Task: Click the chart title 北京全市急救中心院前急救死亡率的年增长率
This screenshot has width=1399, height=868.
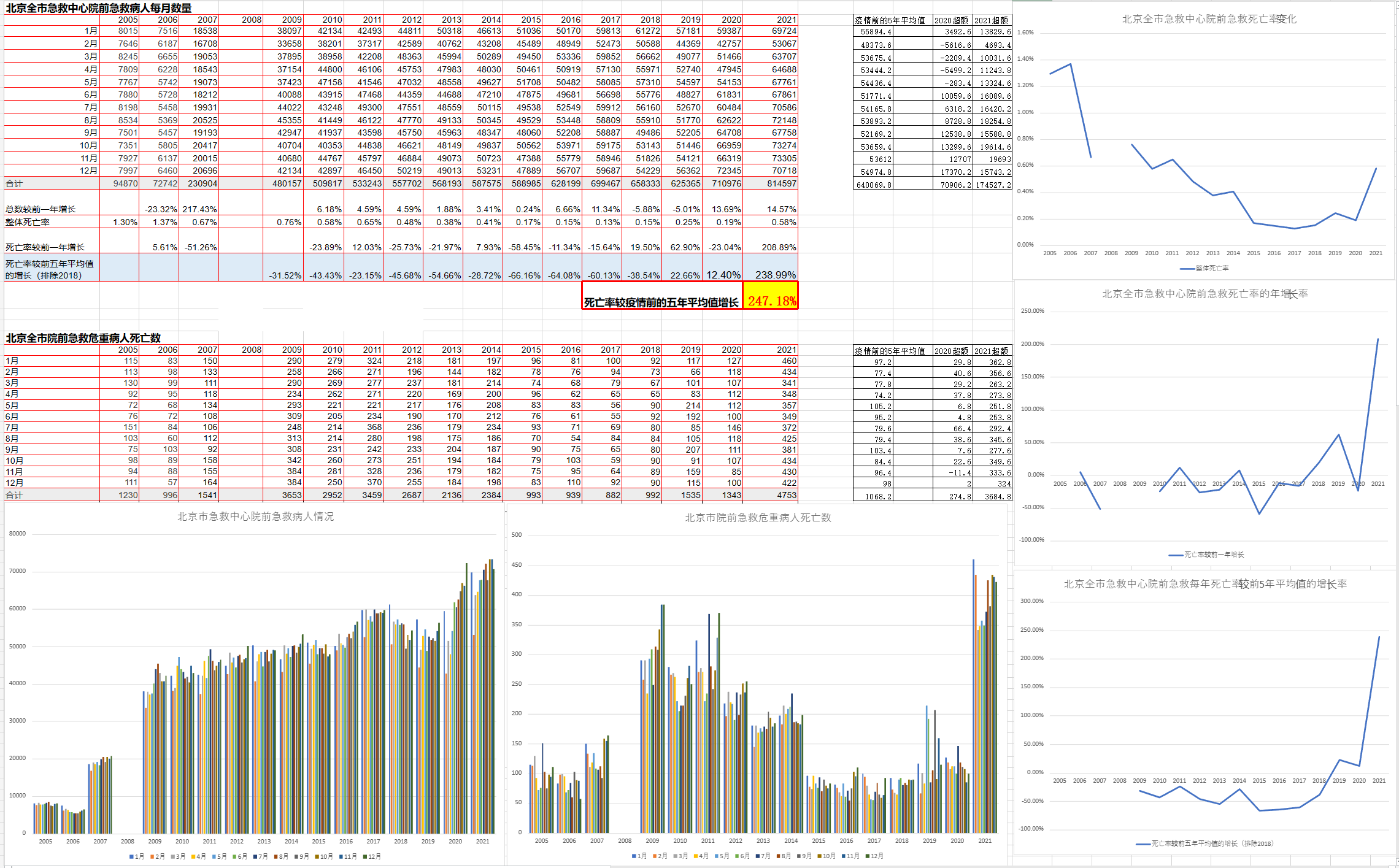Action: 1204,294
